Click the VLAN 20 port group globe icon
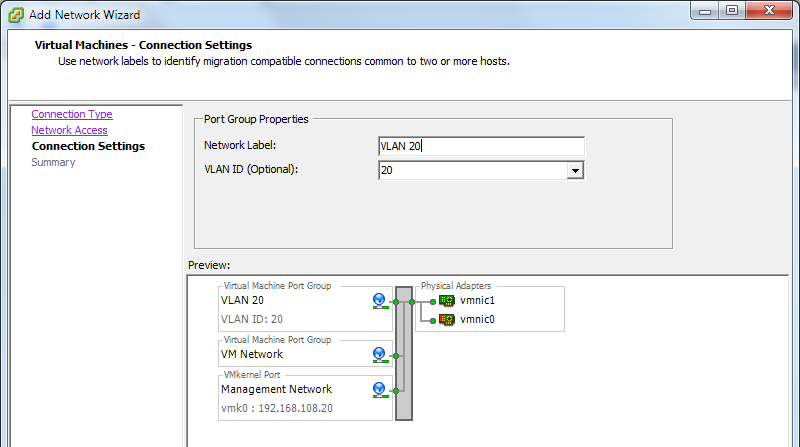 pos(379,301)
